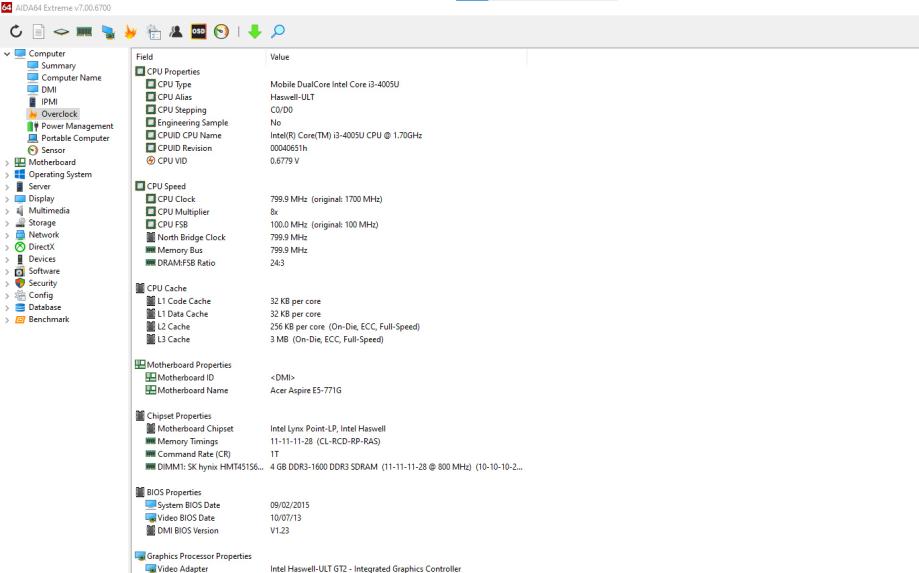The image size is (919, 573).
Task: Select the Motherboard Name row
Action: 331,390
